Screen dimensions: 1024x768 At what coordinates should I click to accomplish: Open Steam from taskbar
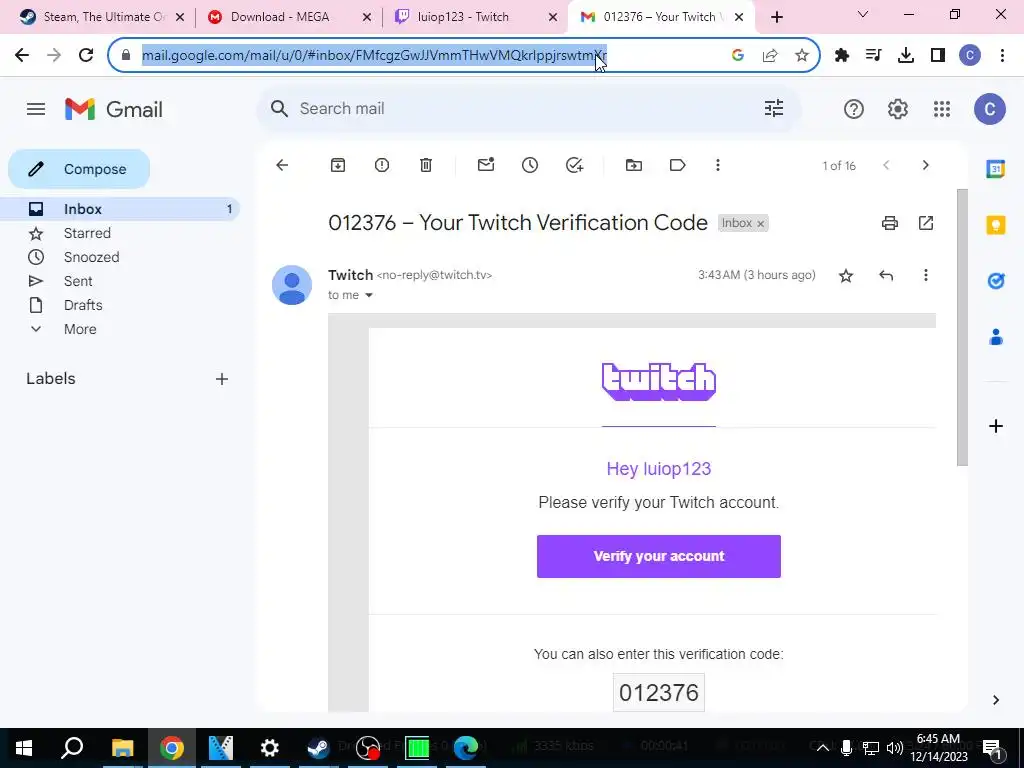click(x=319, y=748)
